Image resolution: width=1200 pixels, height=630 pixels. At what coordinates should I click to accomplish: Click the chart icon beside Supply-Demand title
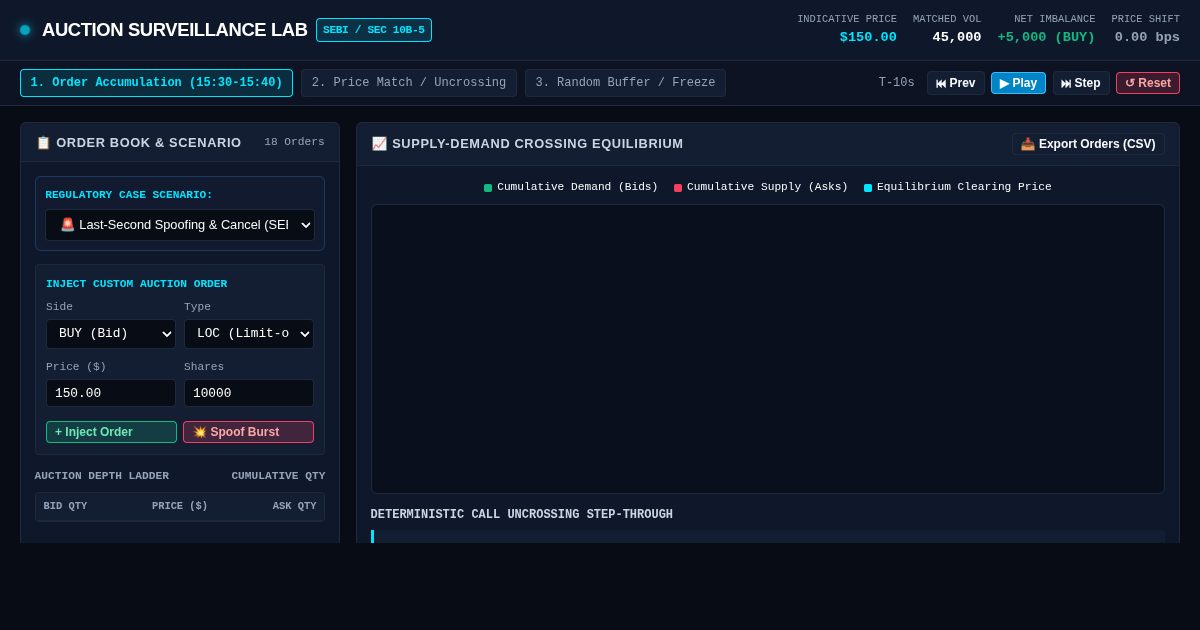(379, 144)
